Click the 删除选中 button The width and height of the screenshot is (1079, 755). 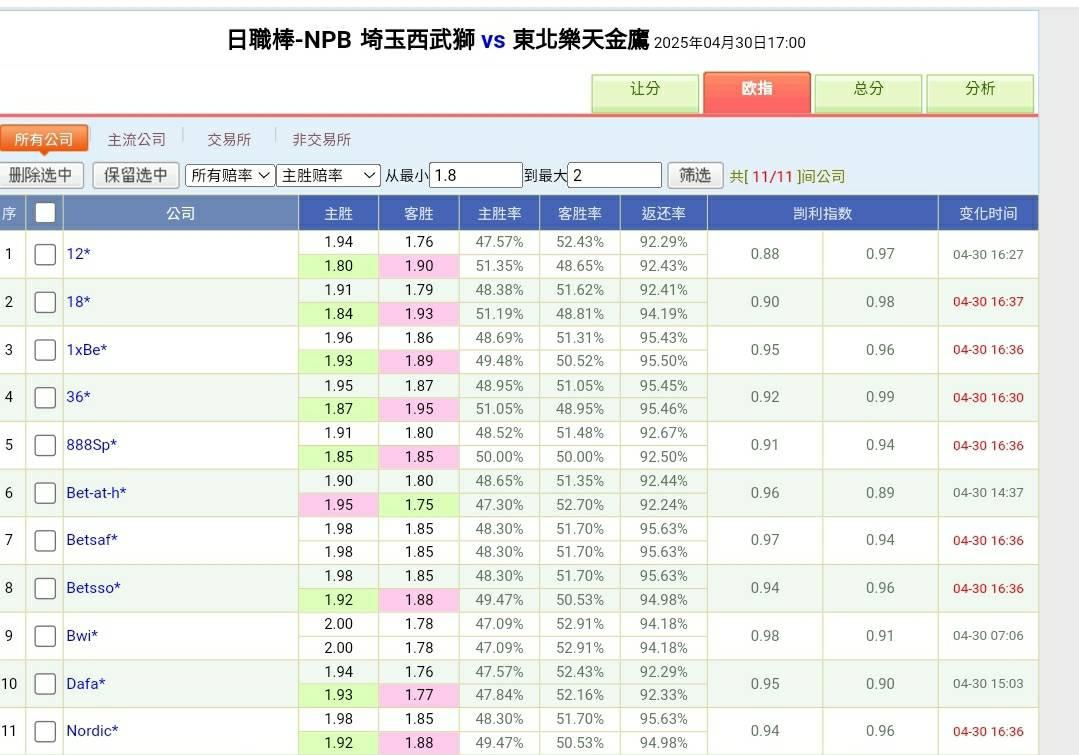pyautogui.click(x=41, y=175)
